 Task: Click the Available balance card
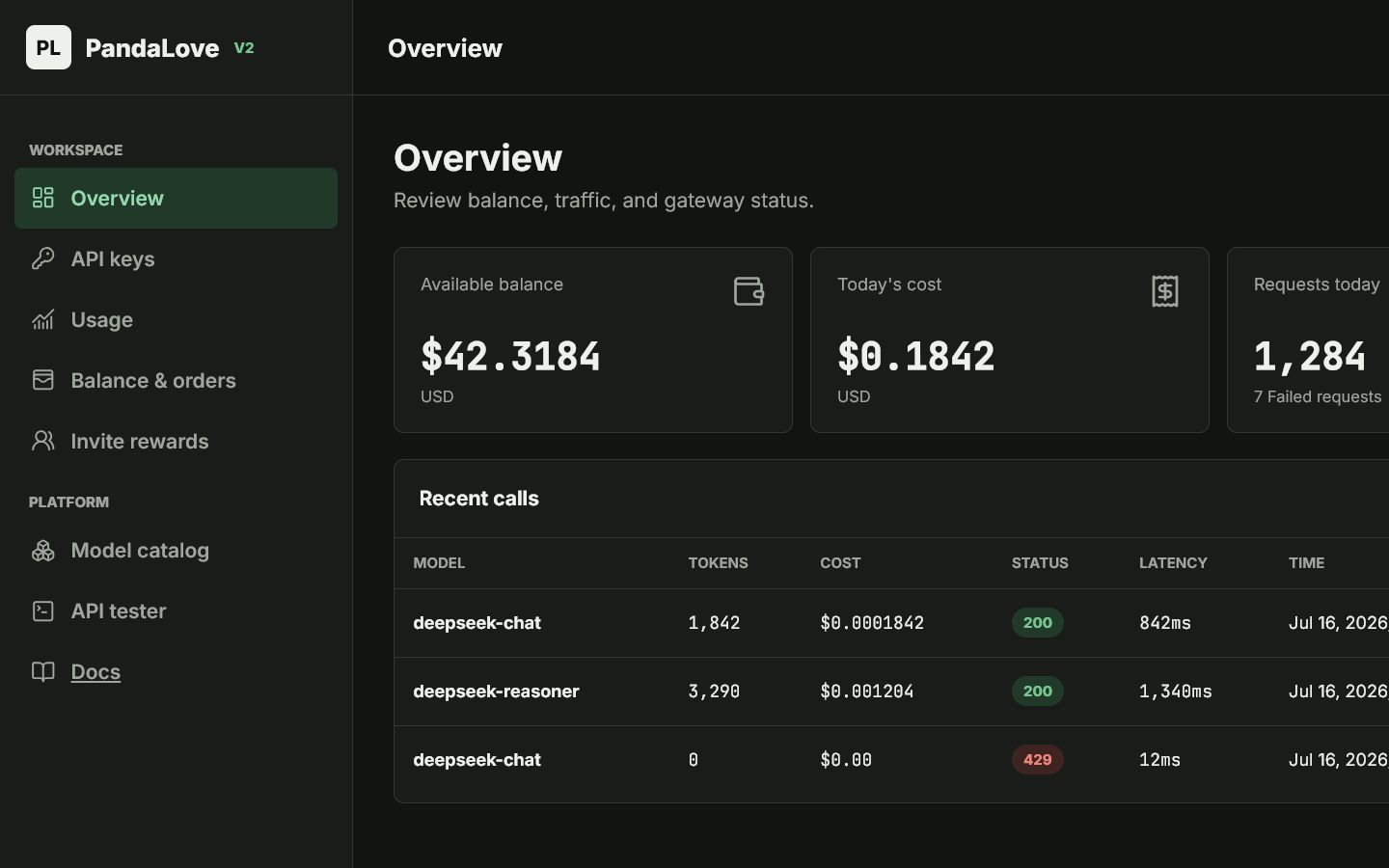(x=593, y=339)
